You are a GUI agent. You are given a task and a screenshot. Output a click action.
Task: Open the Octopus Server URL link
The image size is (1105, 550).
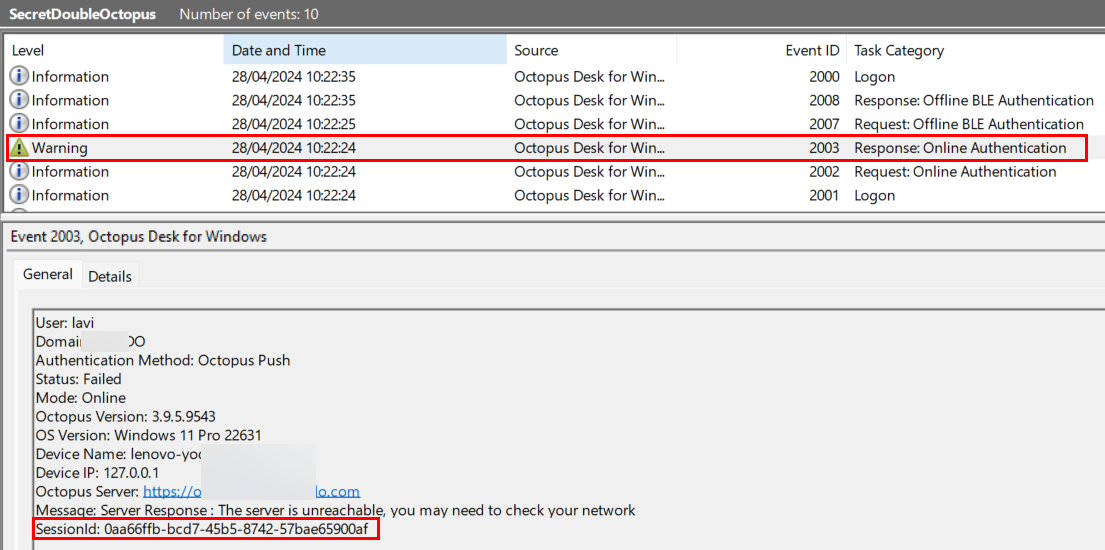252,491
